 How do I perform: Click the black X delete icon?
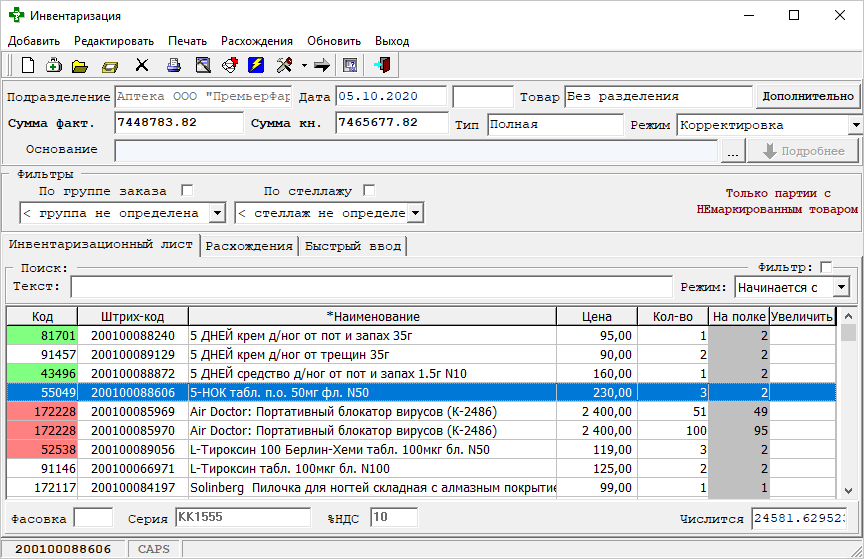[142, 66]
